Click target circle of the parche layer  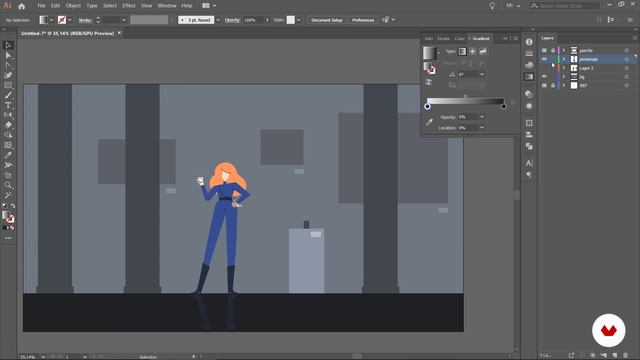(627, 51)
